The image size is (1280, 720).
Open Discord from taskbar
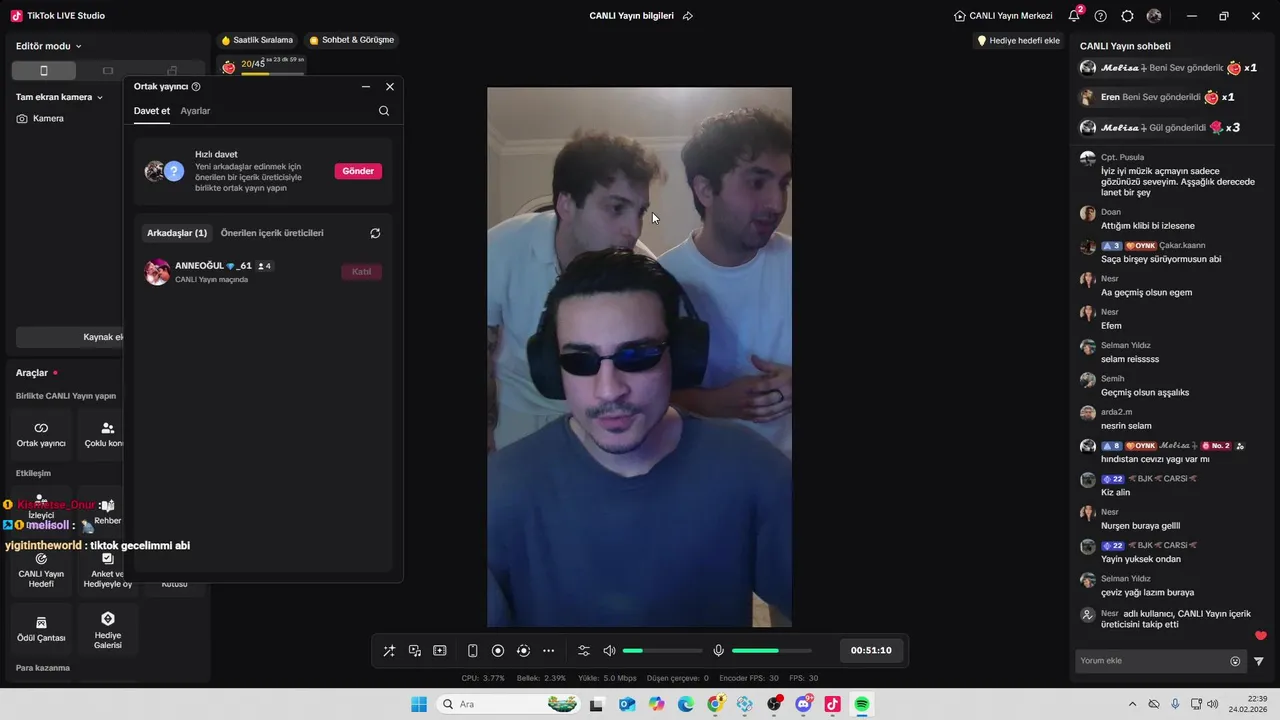point(803,704)
